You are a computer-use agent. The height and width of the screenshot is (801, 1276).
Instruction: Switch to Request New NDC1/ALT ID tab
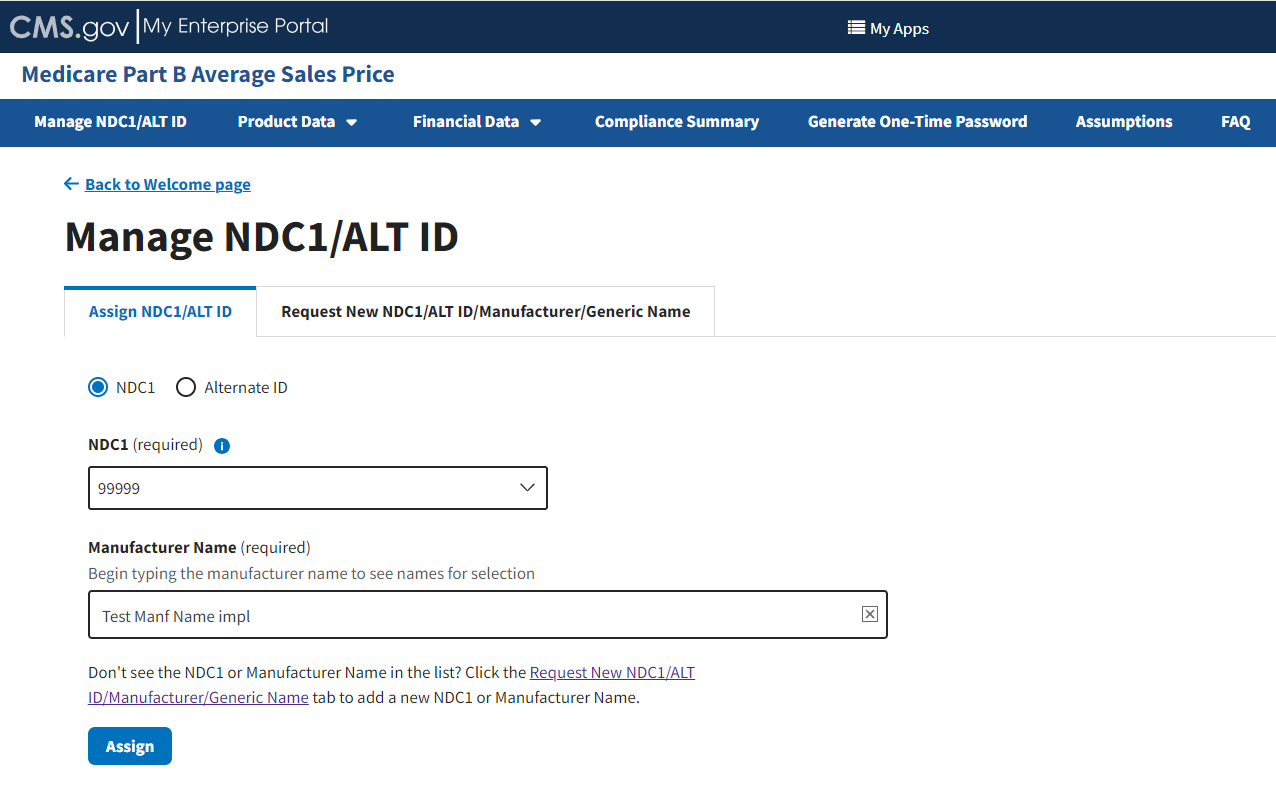pos(485,312)
